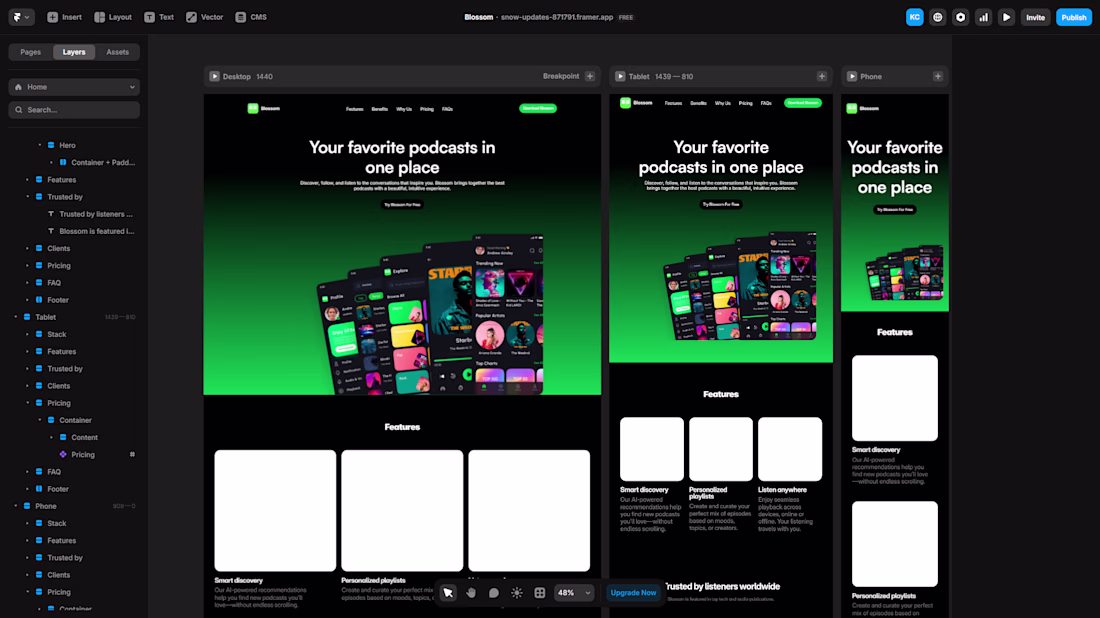Click the Upgrade Now button
1100x618 pixels.
coord(633,593)
